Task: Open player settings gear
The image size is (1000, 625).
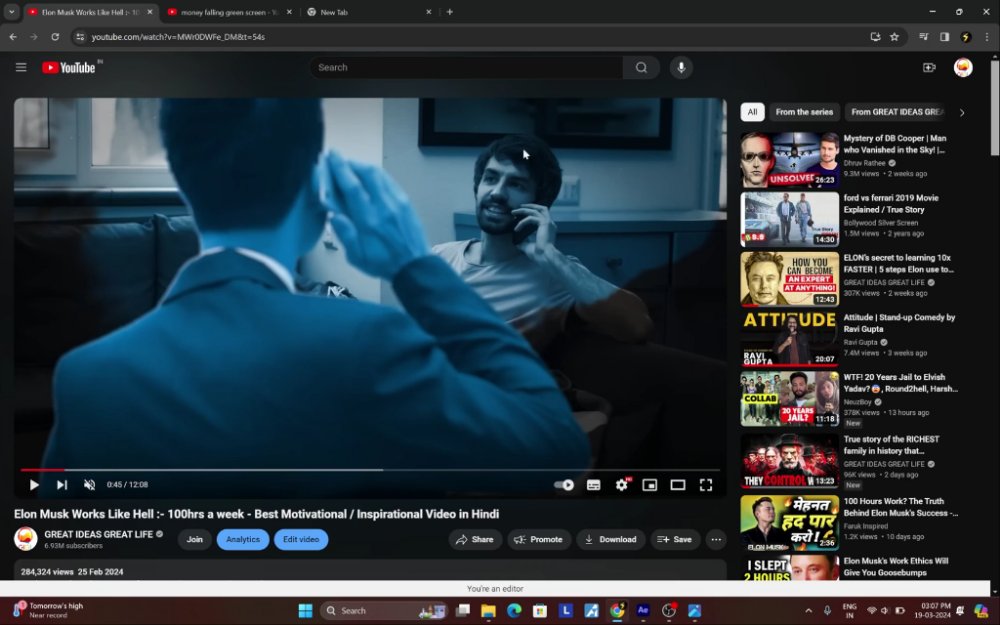Action: (x=622, y=485)
